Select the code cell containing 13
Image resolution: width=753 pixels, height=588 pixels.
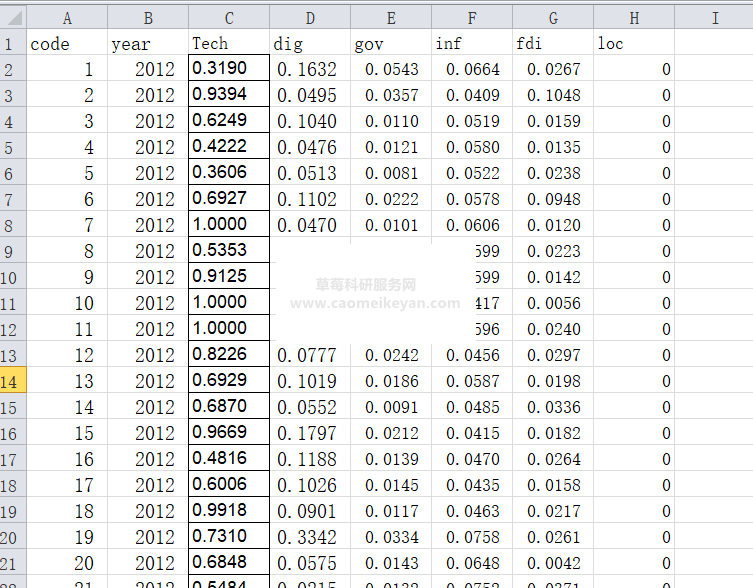(67, 381)
